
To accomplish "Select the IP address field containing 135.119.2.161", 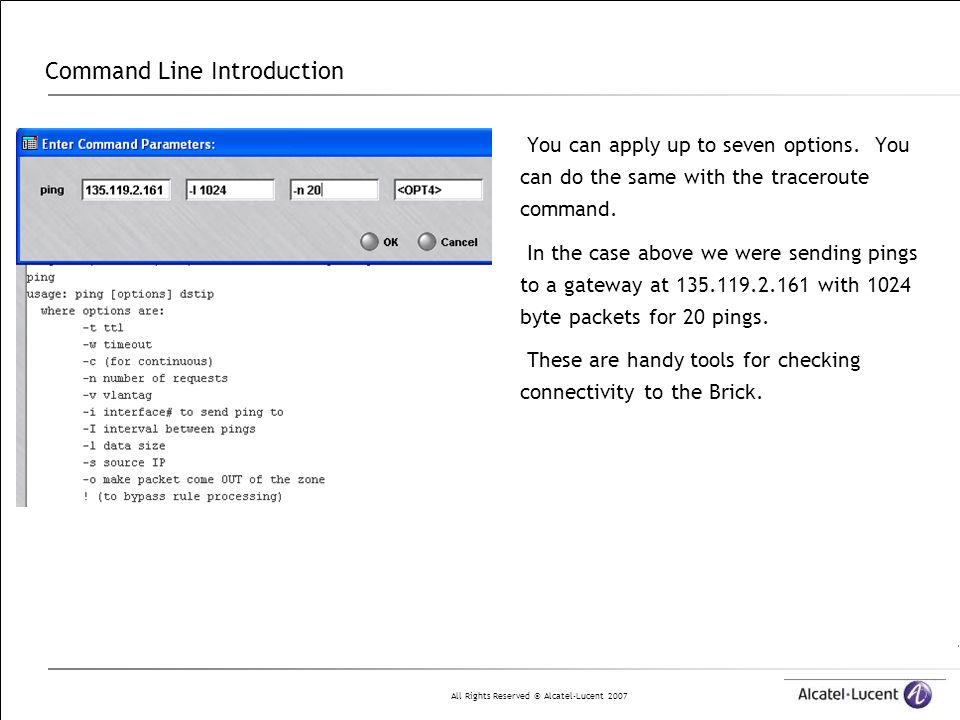I will [126, 190].
